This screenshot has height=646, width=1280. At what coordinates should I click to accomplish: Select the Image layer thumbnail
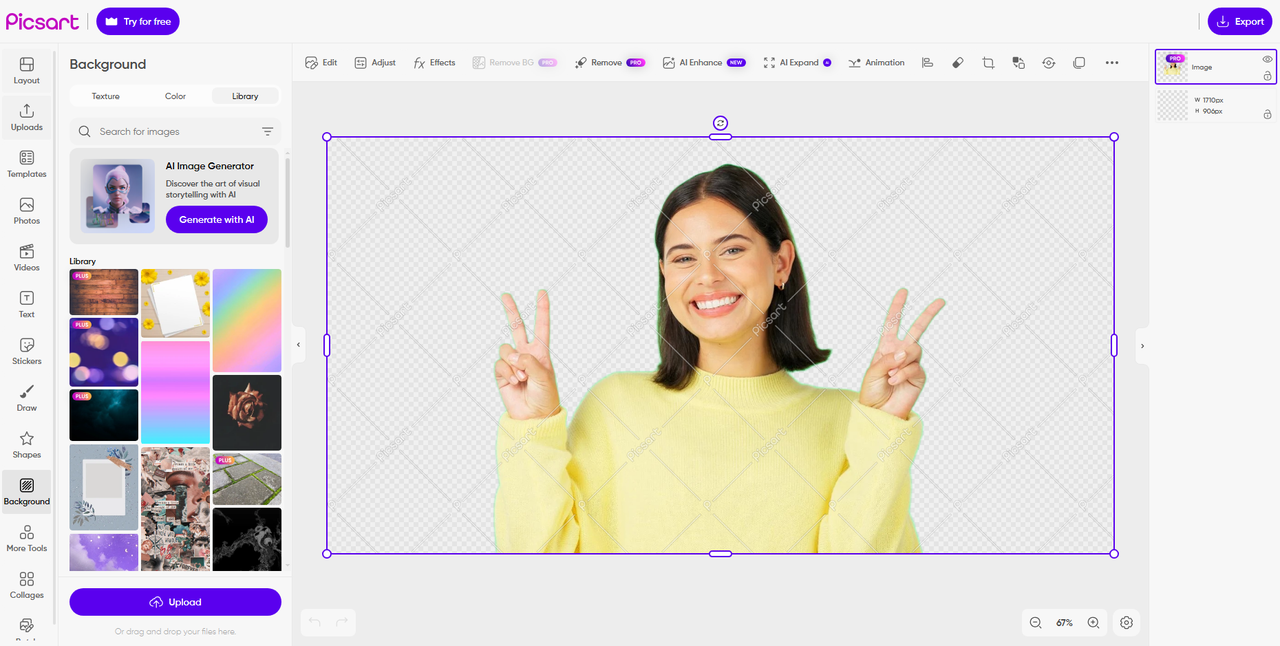[x=1171, y=67]
